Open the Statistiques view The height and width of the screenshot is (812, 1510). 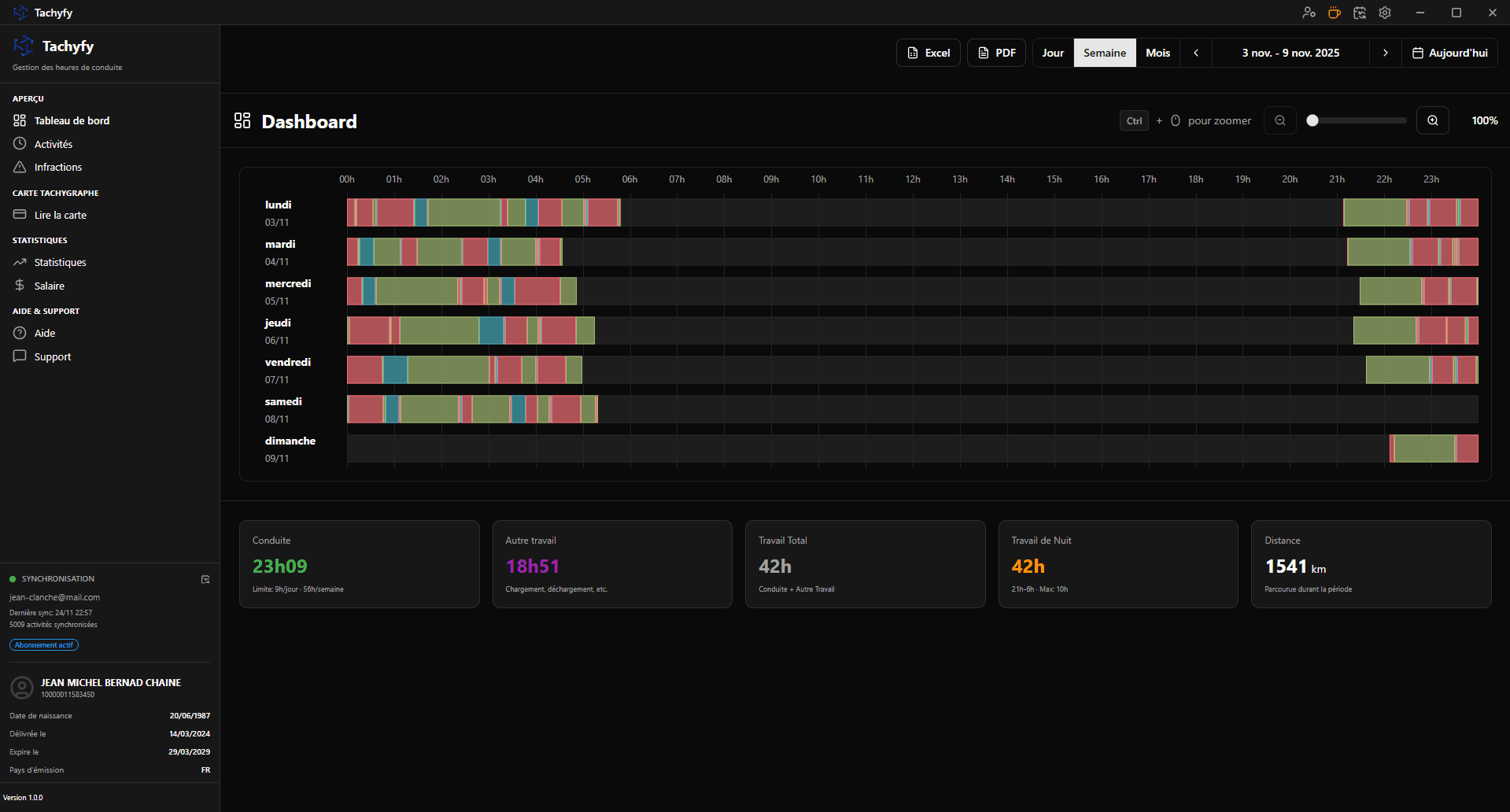(x=61, y=262)
